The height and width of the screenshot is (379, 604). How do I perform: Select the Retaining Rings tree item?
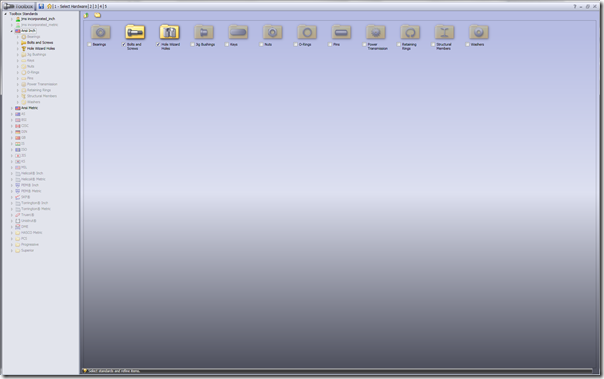39,90
